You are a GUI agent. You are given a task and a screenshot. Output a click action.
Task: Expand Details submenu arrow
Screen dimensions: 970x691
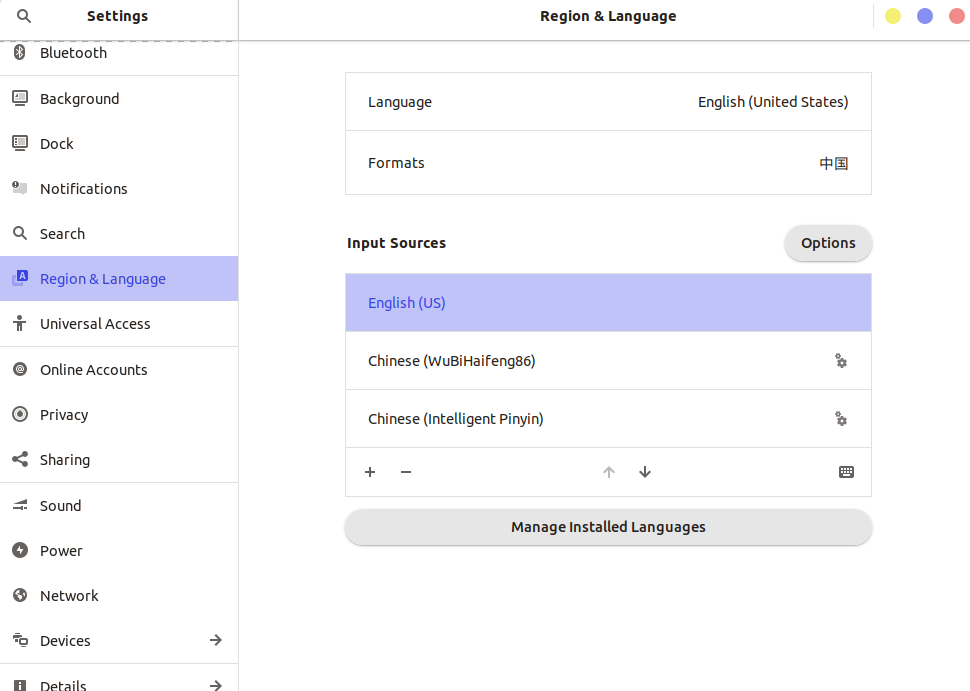coord(215,685)
